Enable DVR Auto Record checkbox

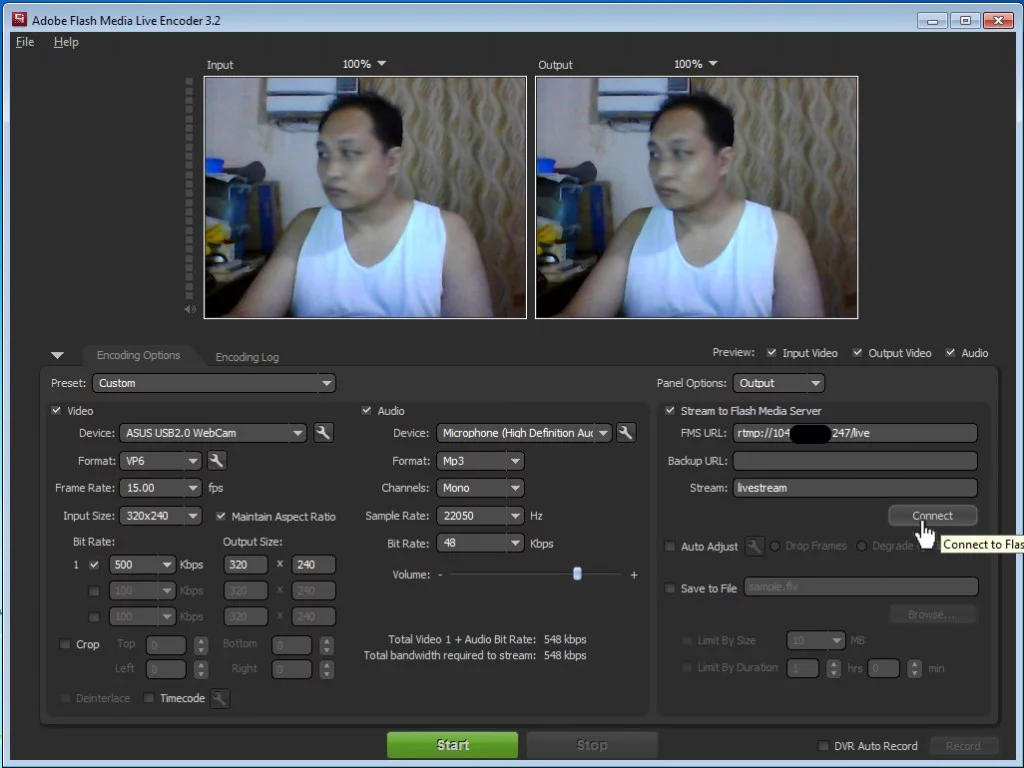tap(824, 746)
